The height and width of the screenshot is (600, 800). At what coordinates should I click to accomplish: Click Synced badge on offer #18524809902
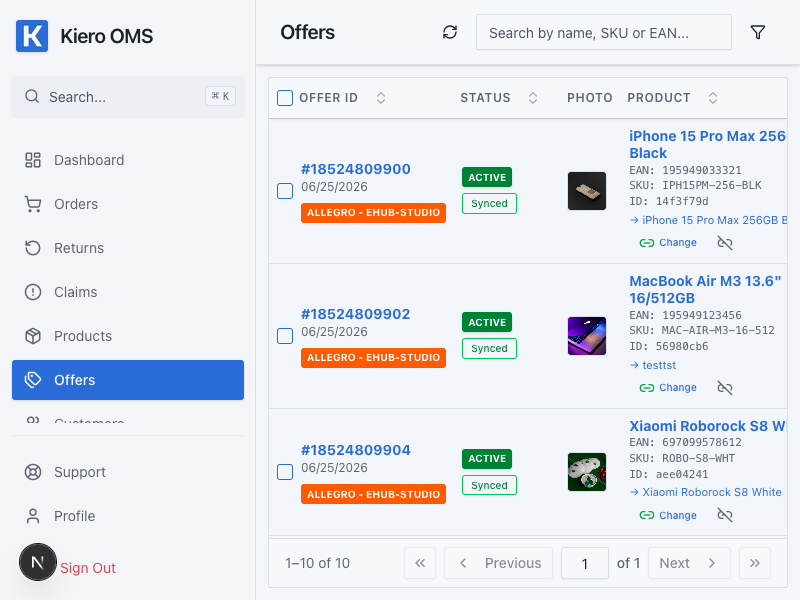[x=489, y=348]
